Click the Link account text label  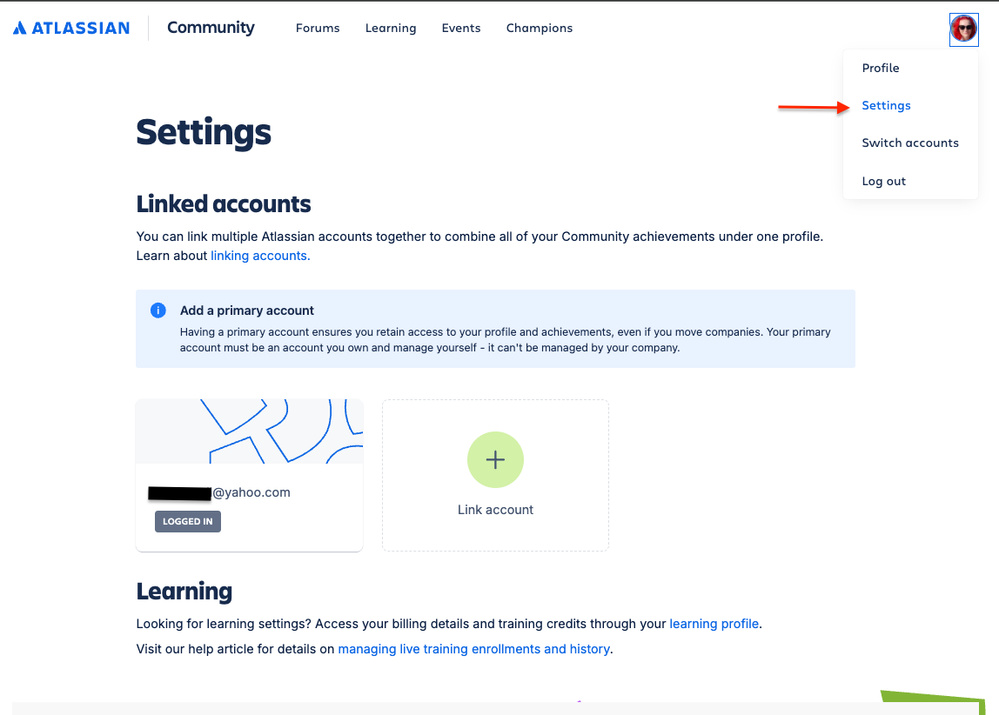(495, 510)
